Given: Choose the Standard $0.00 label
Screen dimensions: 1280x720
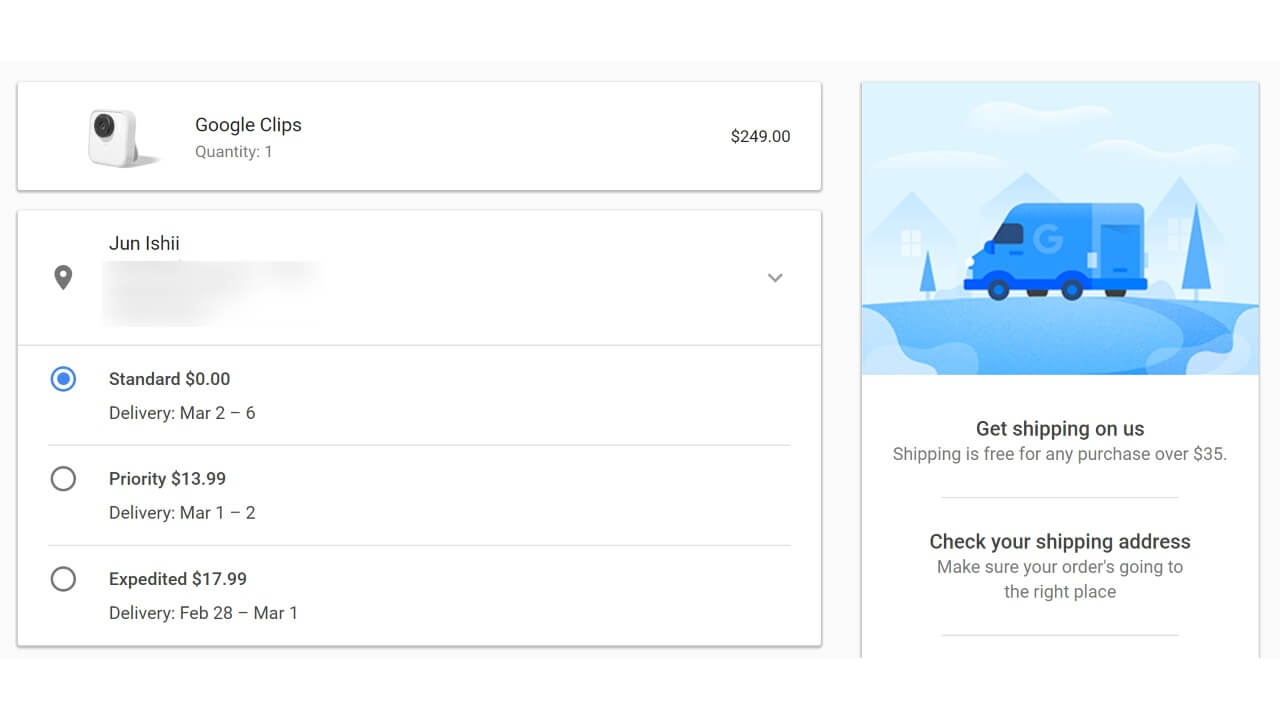Looking at the screenshot, I should click(169, 379).
